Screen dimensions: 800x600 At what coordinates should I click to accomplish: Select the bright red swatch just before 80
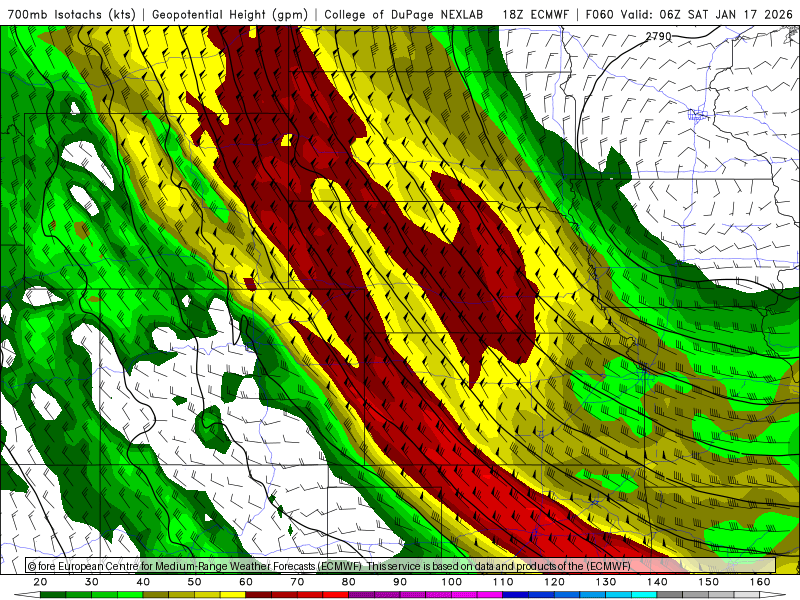point(336,594)
